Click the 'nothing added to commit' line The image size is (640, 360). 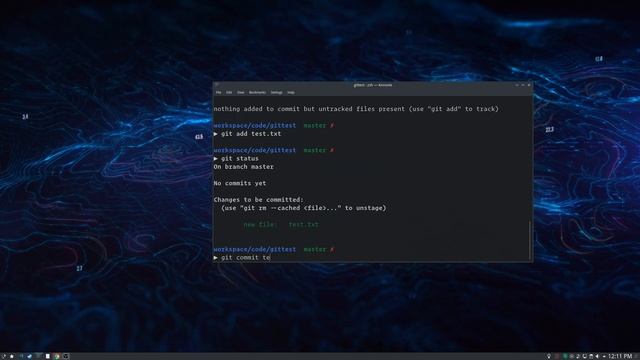[356, 109]
